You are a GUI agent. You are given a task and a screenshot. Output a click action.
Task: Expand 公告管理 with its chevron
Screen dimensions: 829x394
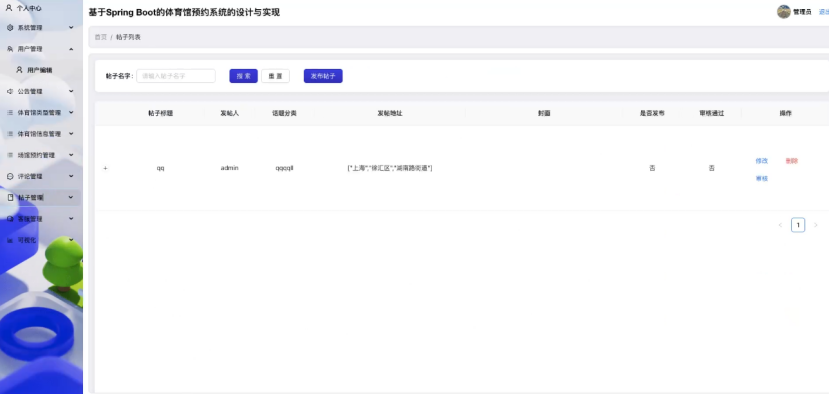click(x=71, y=91)
